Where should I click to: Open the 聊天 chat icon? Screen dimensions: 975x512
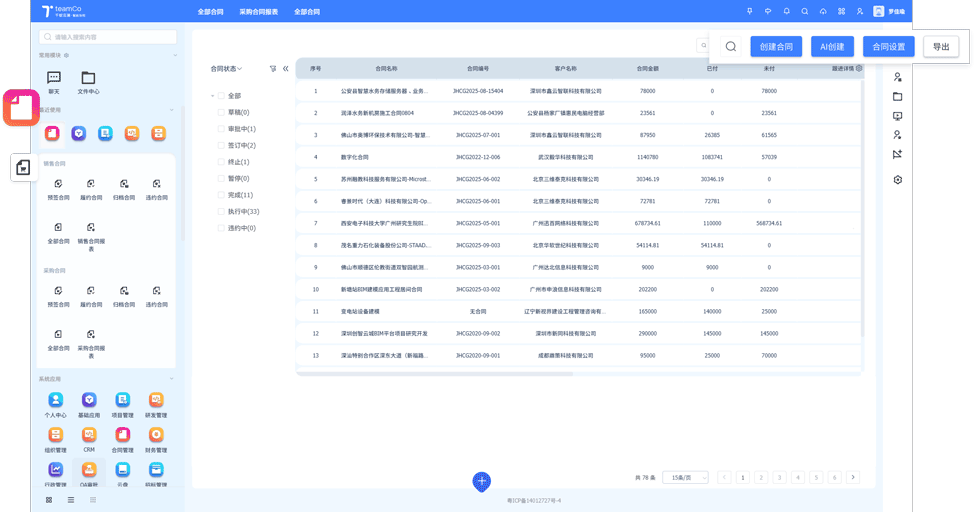tap(54, 78)
